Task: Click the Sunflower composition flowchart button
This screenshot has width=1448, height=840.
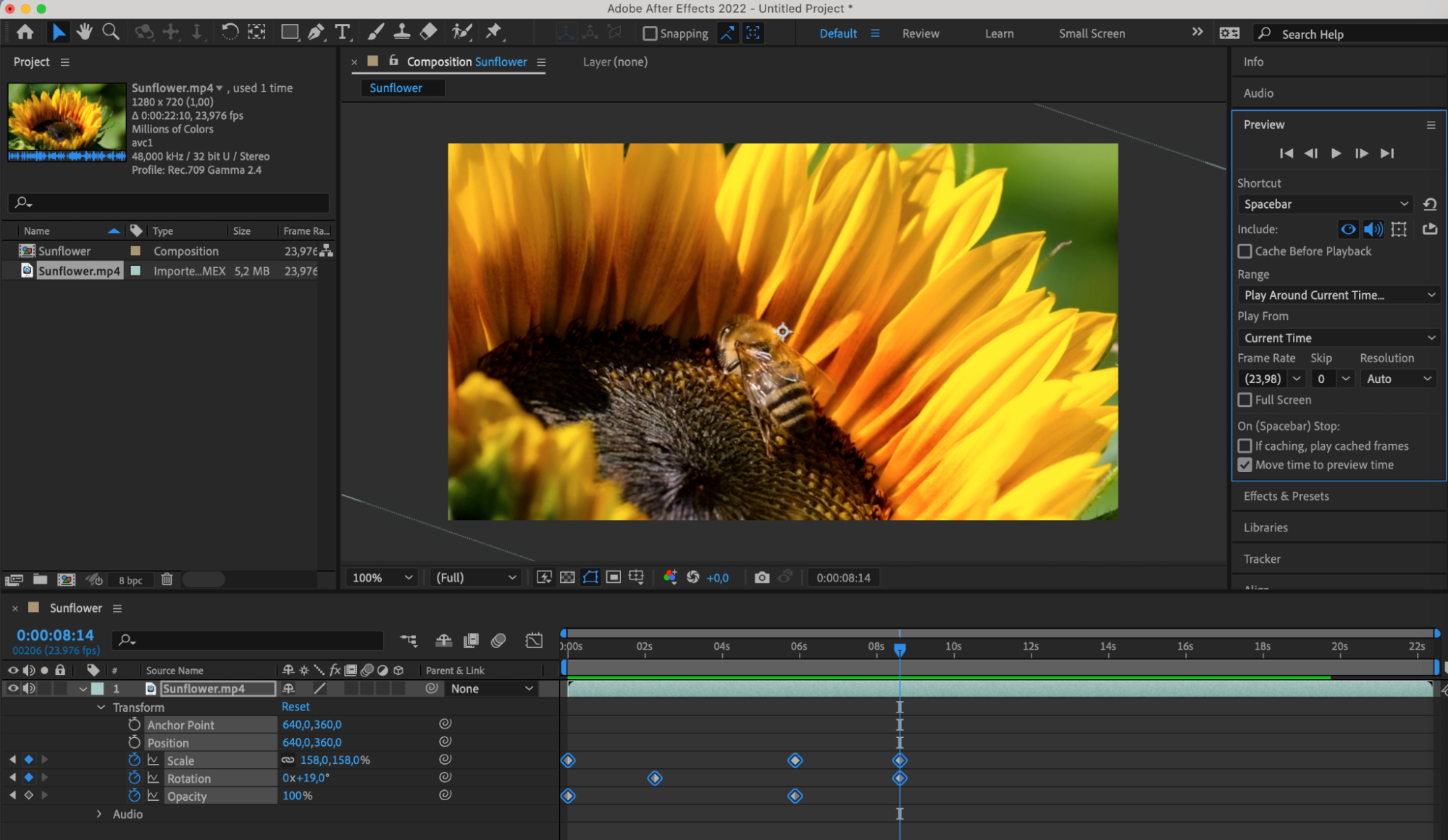Action: click(x=327, y=251)
